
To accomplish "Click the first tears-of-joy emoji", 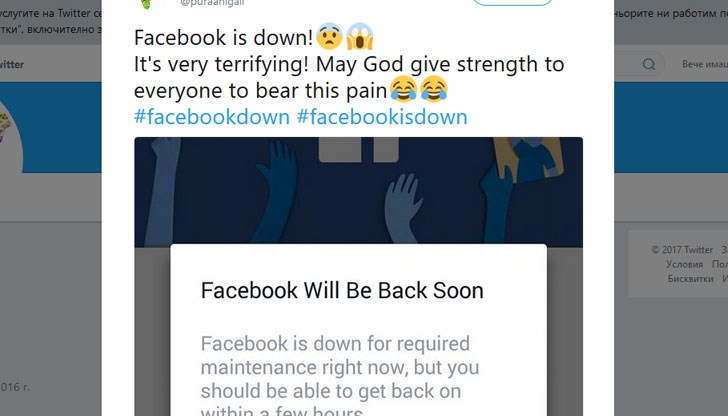I will pos(403,89).
